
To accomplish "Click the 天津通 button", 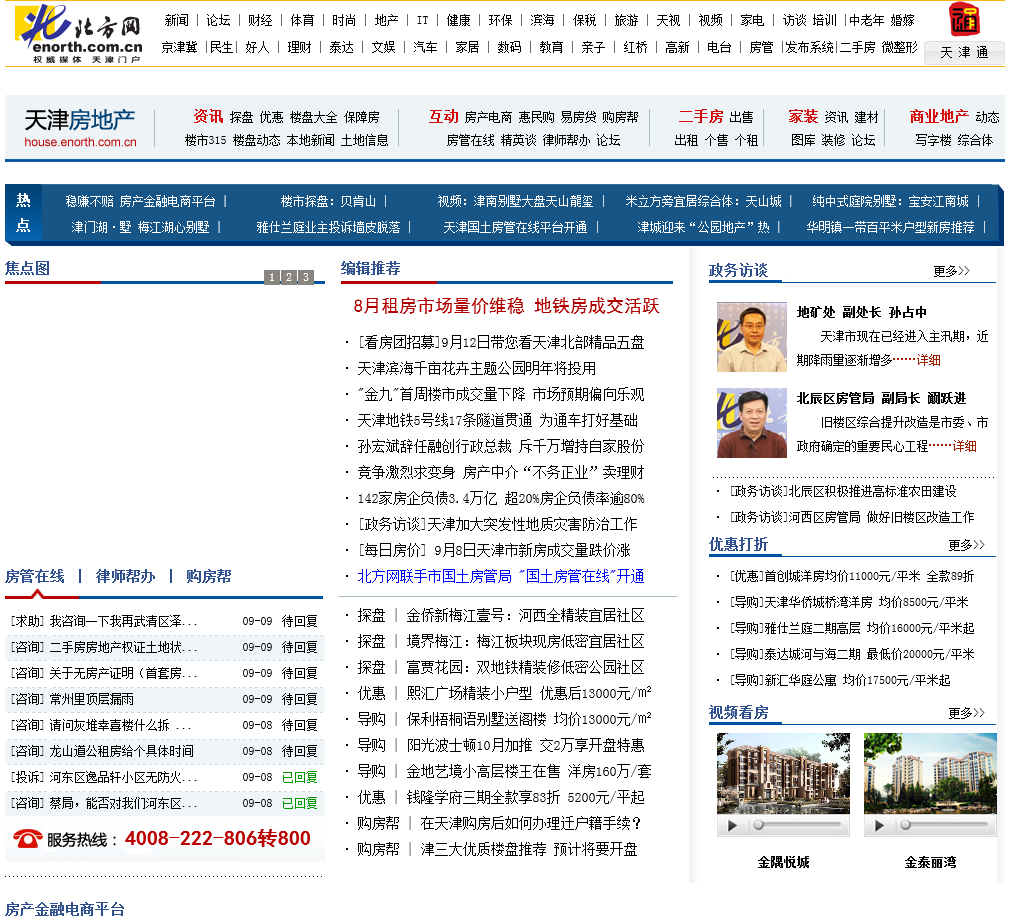I will [x=964, y=52].
